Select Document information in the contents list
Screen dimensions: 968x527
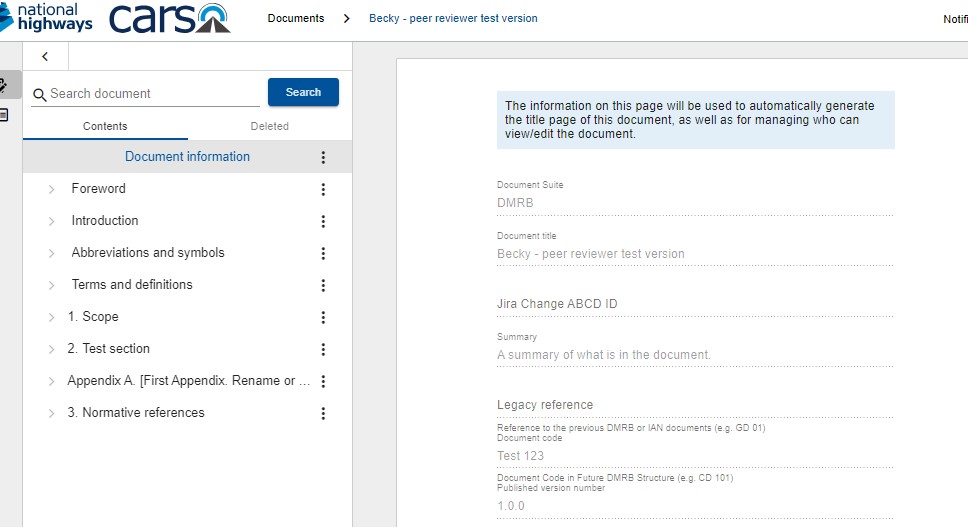pos(187,157)
